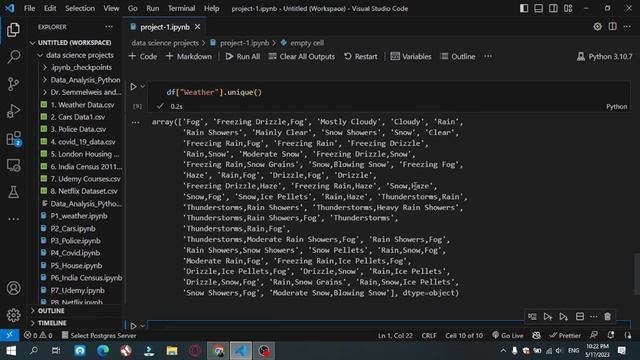Viewport: 640px width, 360px height.
Task: Click the notebook vertical scrollbar
Action: pos(637,273)
